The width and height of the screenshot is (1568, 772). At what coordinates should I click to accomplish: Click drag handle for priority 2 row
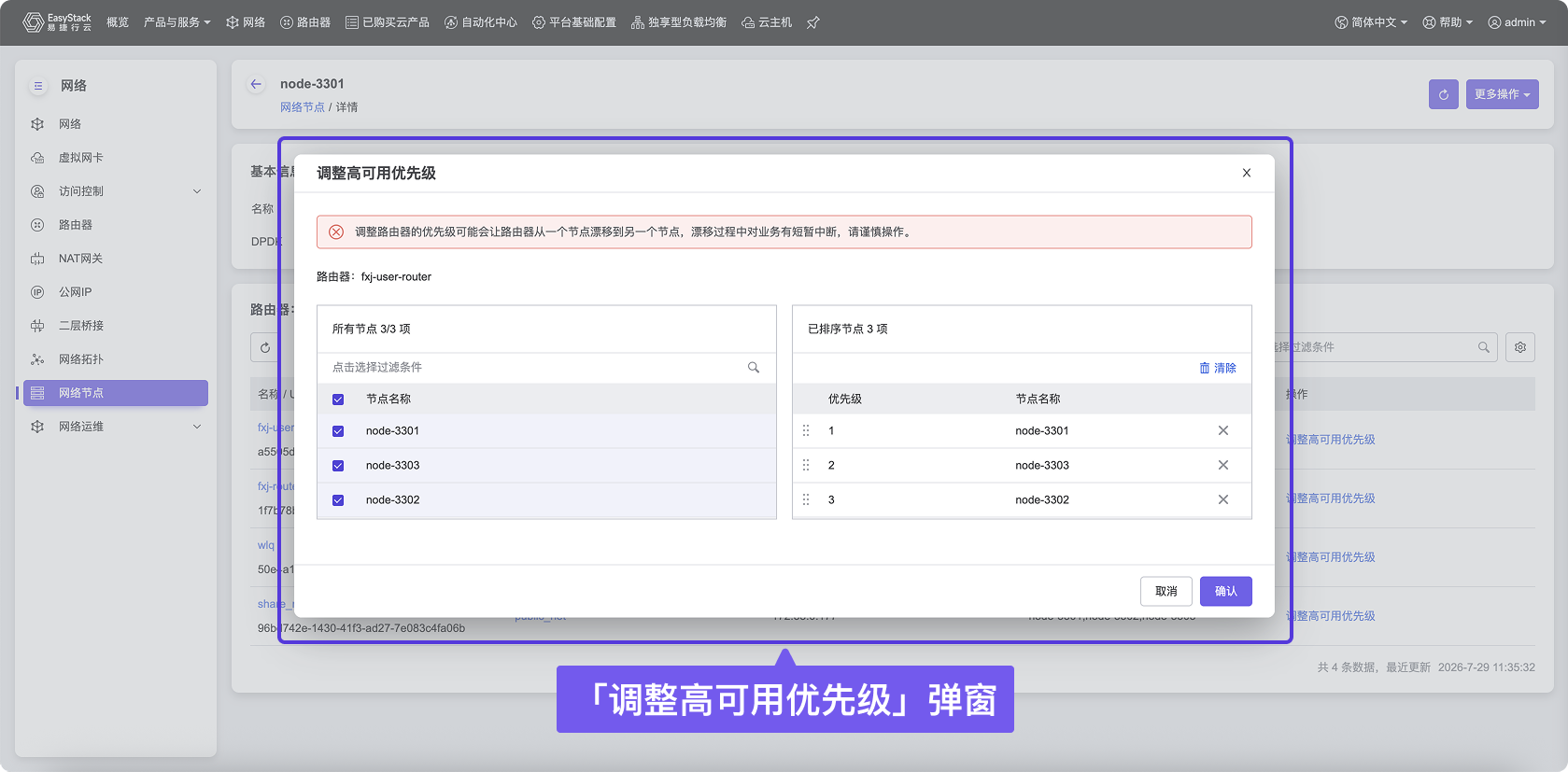click(x=806, y=466)
